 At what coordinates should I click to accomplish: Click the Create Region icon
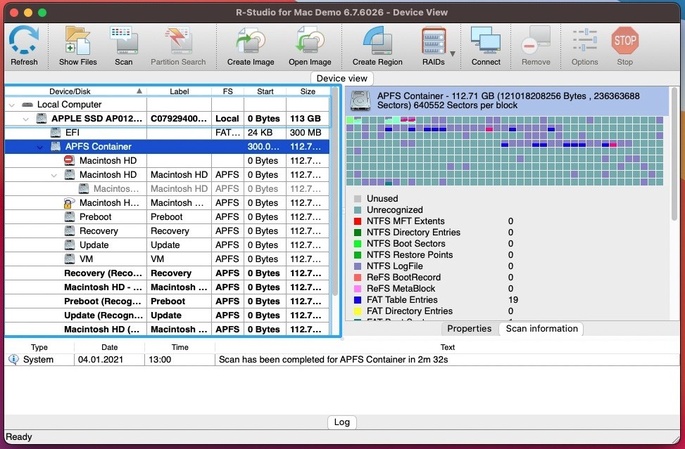click(x=377, y=40)
